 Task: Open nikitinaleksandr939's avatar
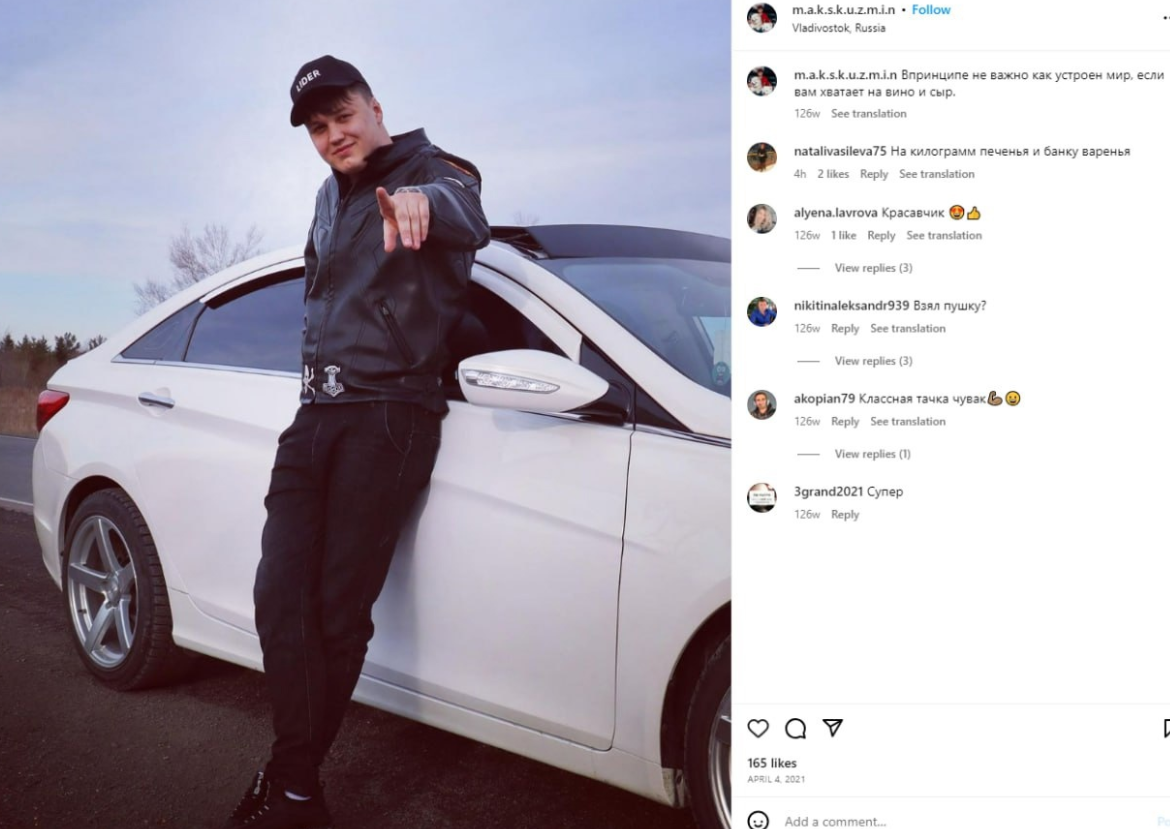click(x=762, y=312)
